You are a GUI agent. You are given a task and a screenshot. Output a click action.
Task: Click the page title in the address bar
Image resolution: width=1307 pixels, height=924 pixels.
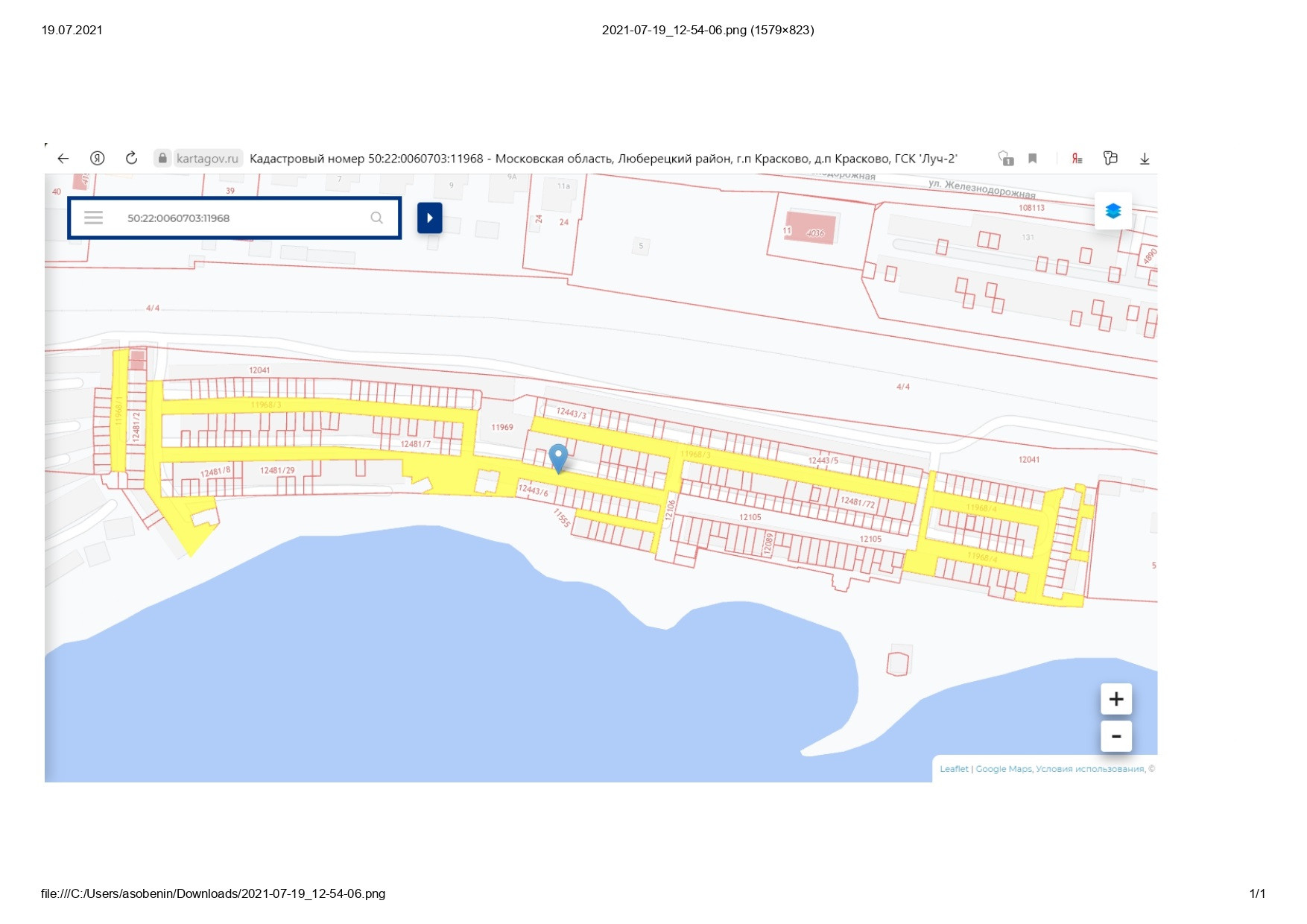[604, 159]
